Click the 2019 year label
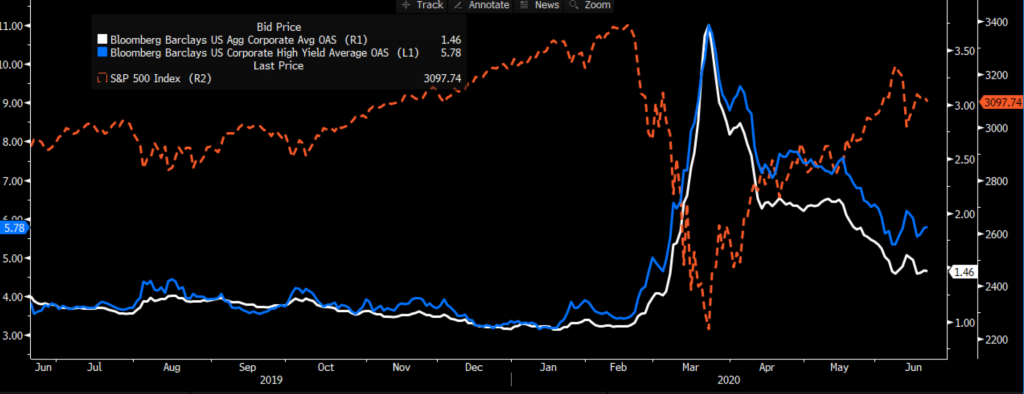 (270, 379)
